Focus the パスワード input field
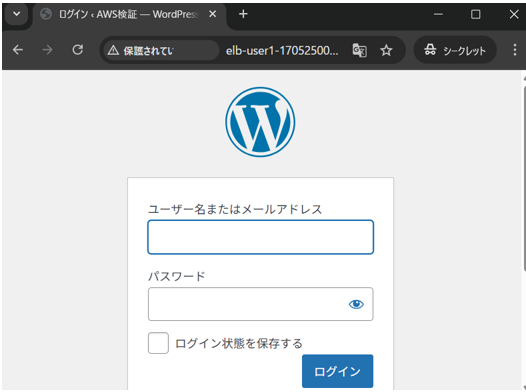The width and height of the screenshot is (526, 392). pyautogui.click(x=261, y=304)
